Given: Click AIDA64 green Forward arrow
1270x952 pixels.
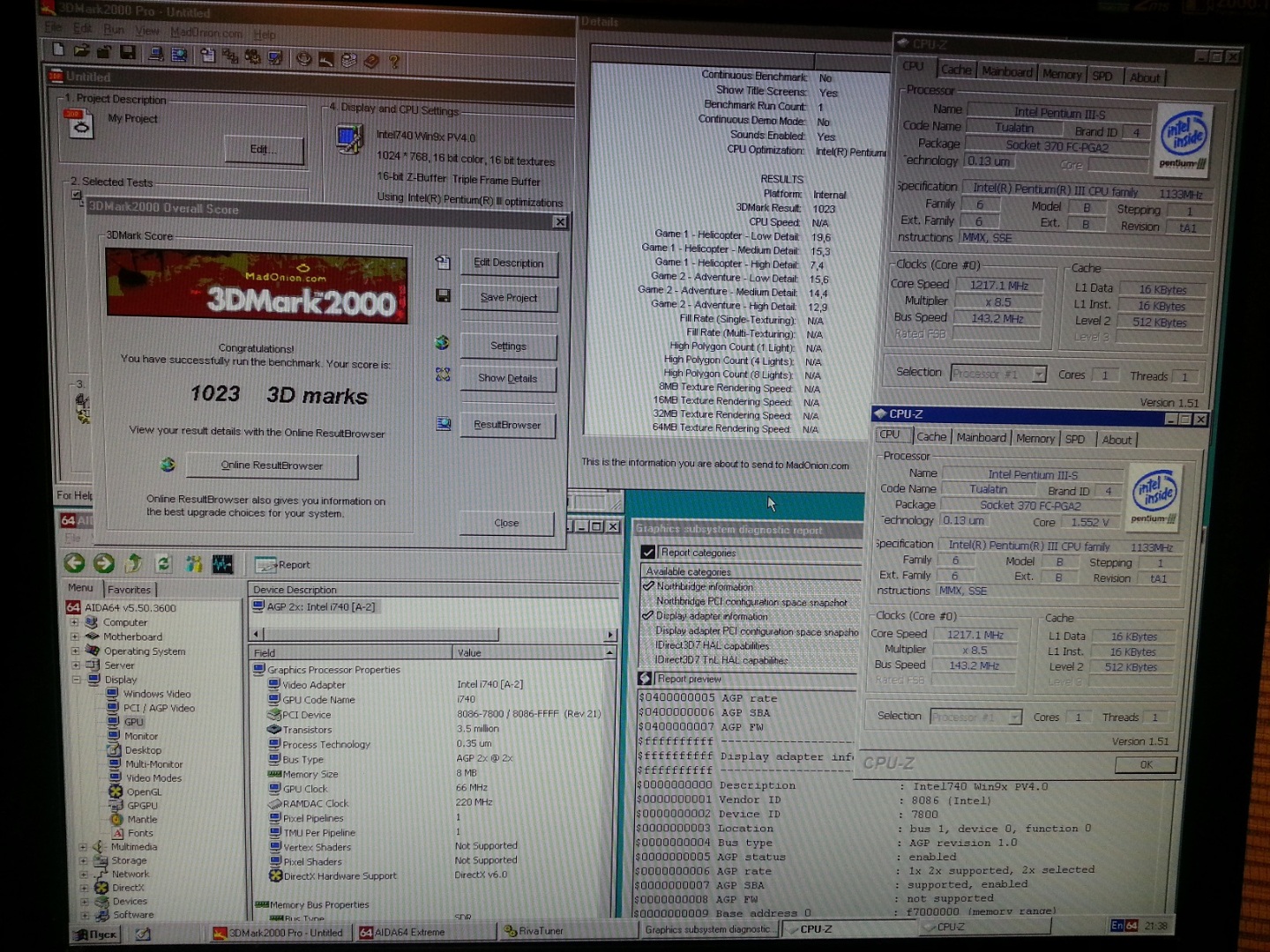Looking at the screenshot, I should click(104, 562).
